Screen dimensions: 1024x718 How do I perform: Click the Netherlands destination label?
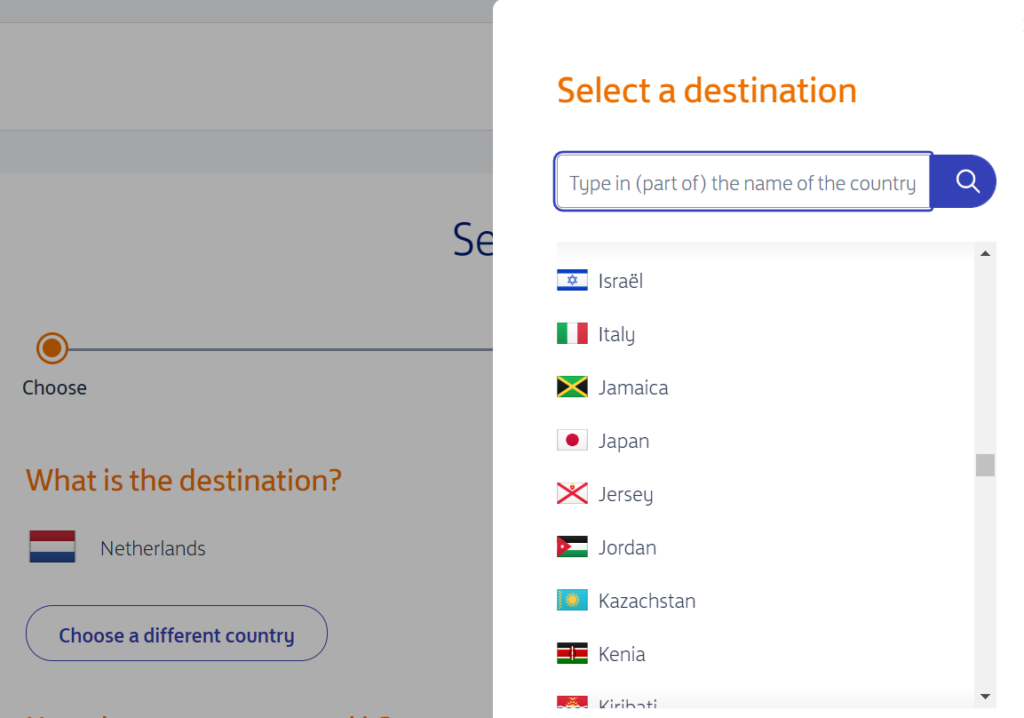coord(153,548)
